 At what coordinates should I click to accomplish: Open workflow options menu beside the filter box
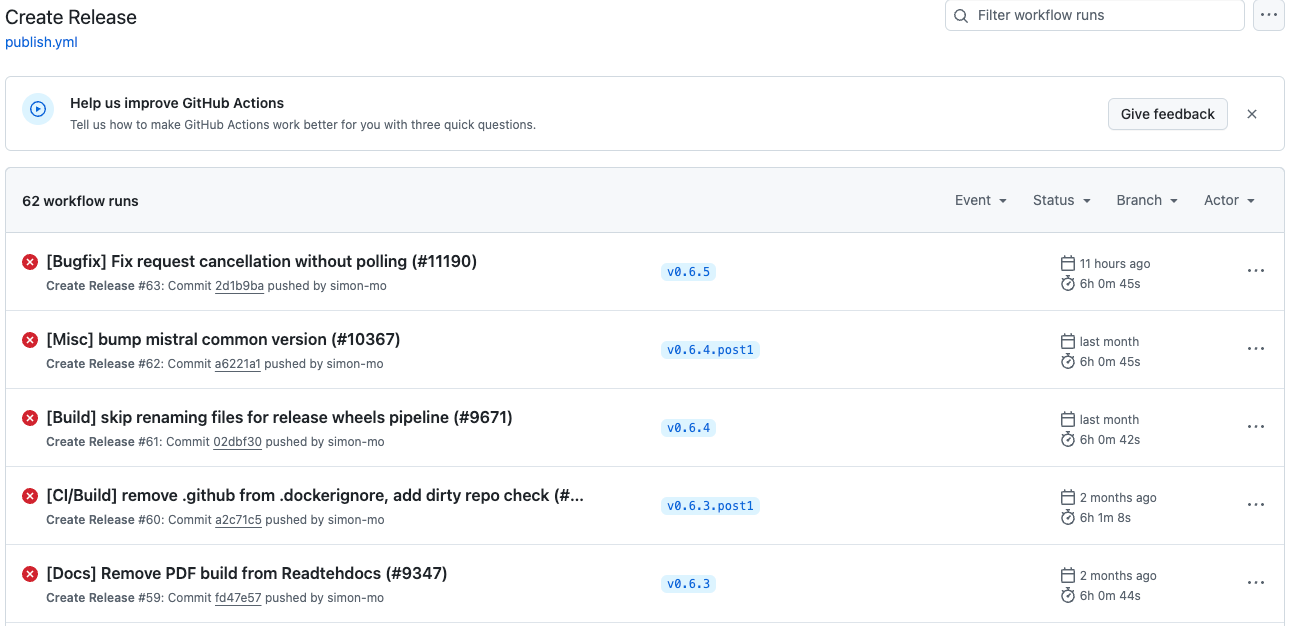point(1268,16)
